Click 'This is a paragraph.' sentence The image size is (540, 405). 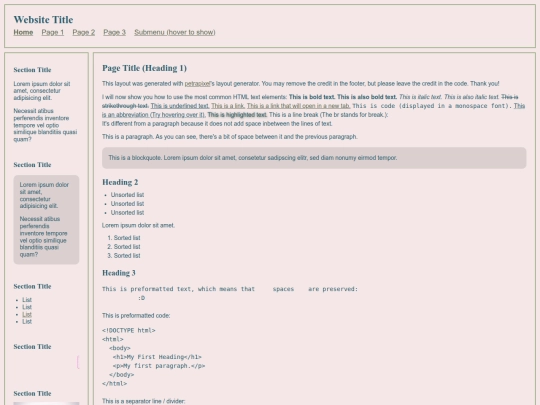(x=128, y=137)
